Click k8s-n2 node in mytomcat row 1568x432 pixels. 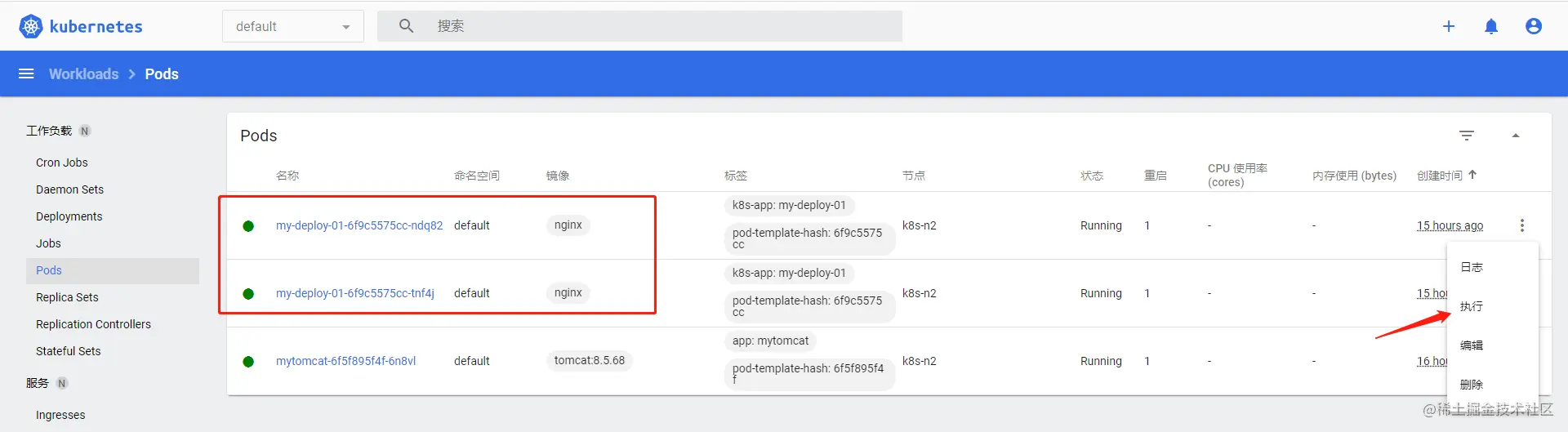coord(920,361)
